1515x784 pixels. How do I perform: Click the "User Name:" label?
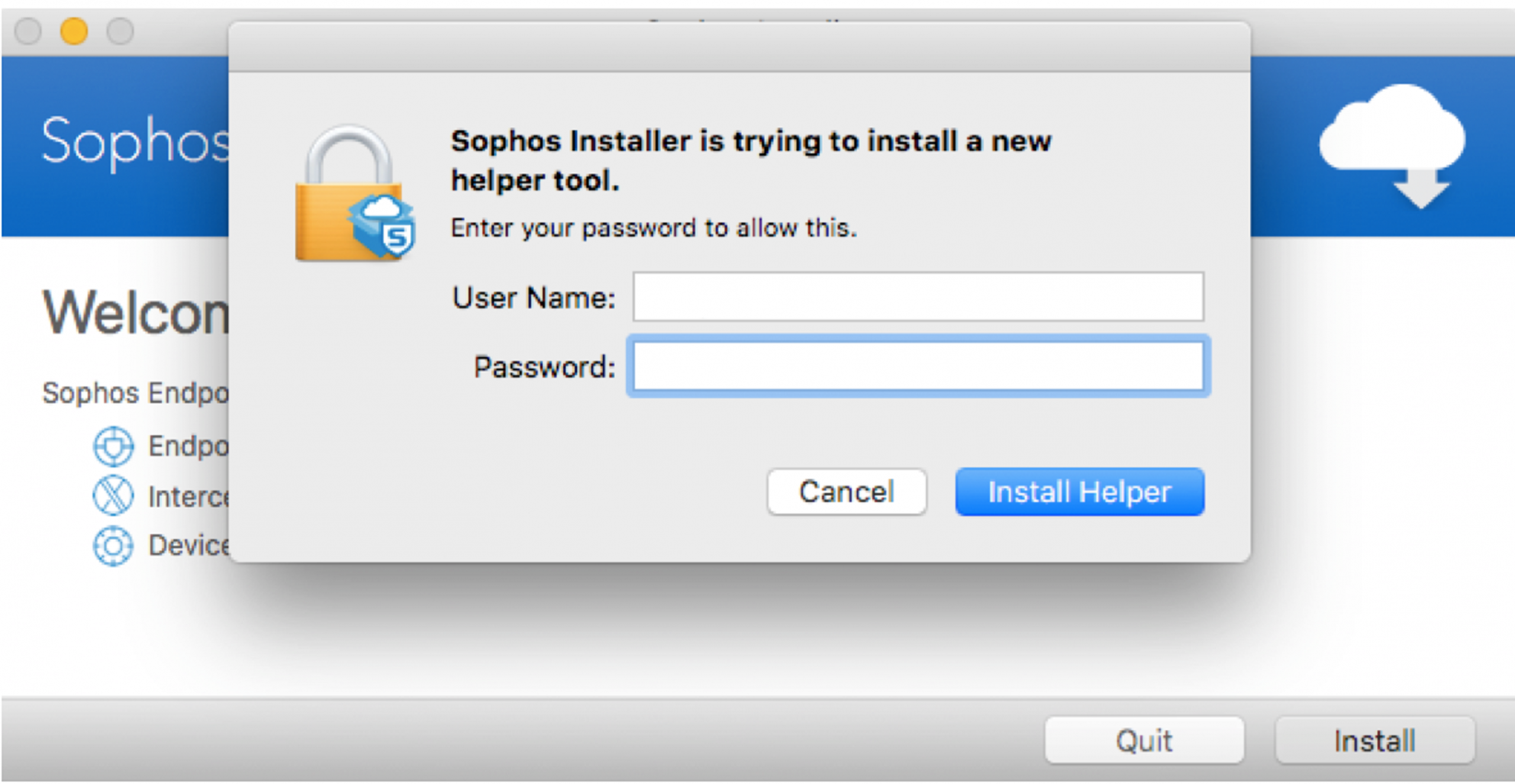(x=534, y=298)
